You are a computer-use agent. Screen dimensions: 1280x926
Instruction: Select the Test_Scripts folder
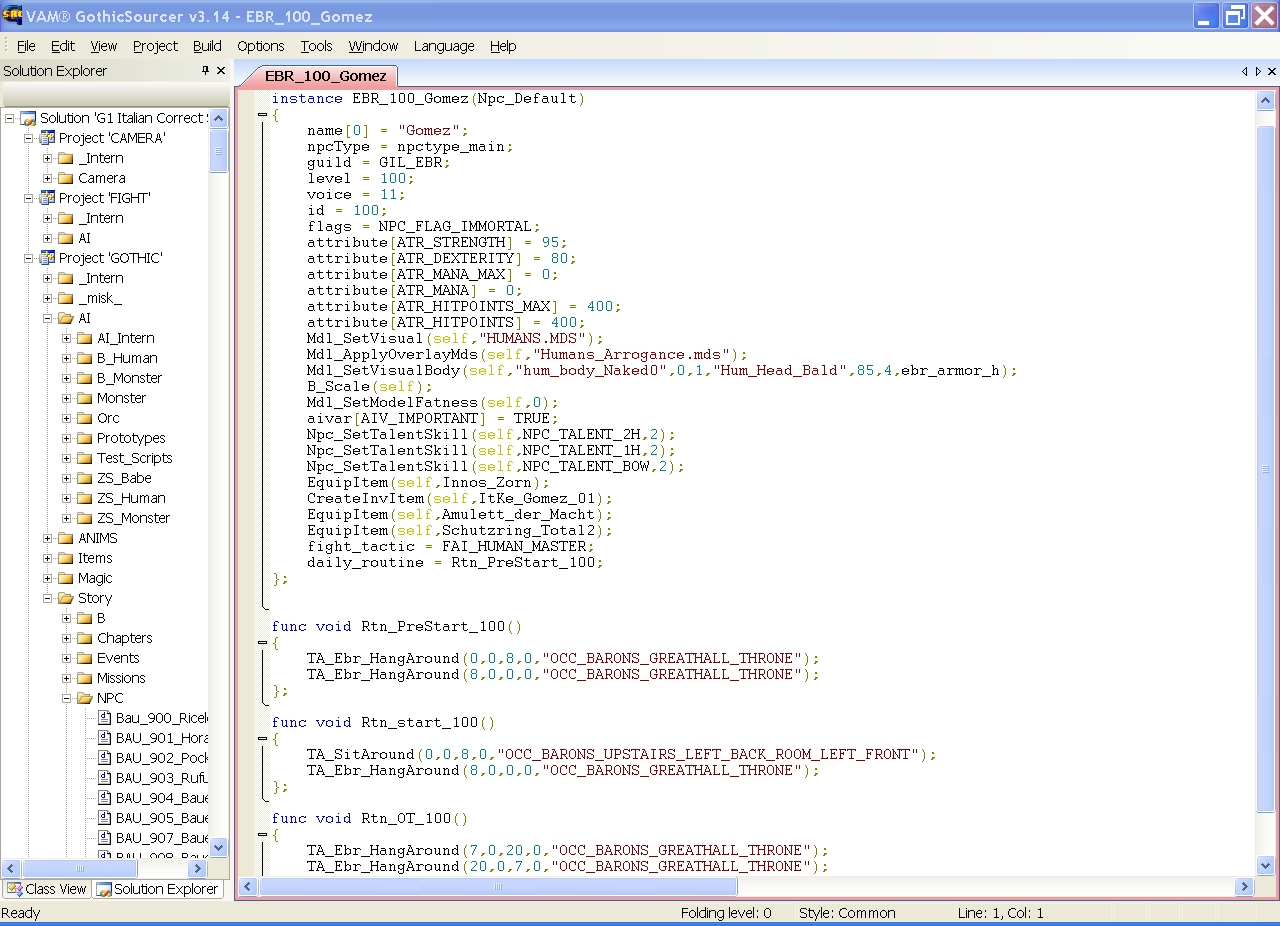click(134, 458)
